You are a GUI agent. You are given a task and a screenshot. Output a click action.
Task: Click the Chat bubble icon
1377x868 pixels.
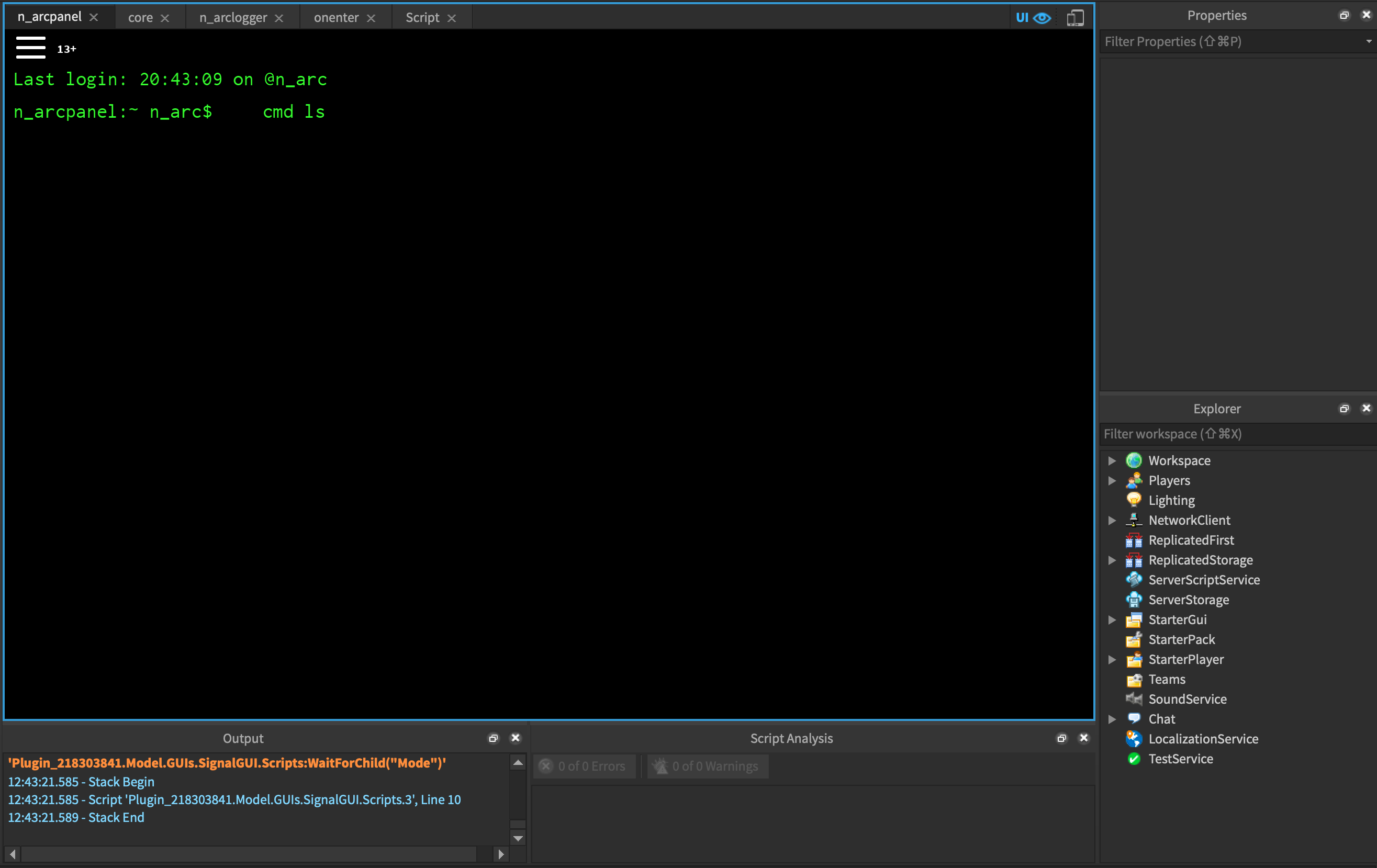click(x=1134, y=719)
